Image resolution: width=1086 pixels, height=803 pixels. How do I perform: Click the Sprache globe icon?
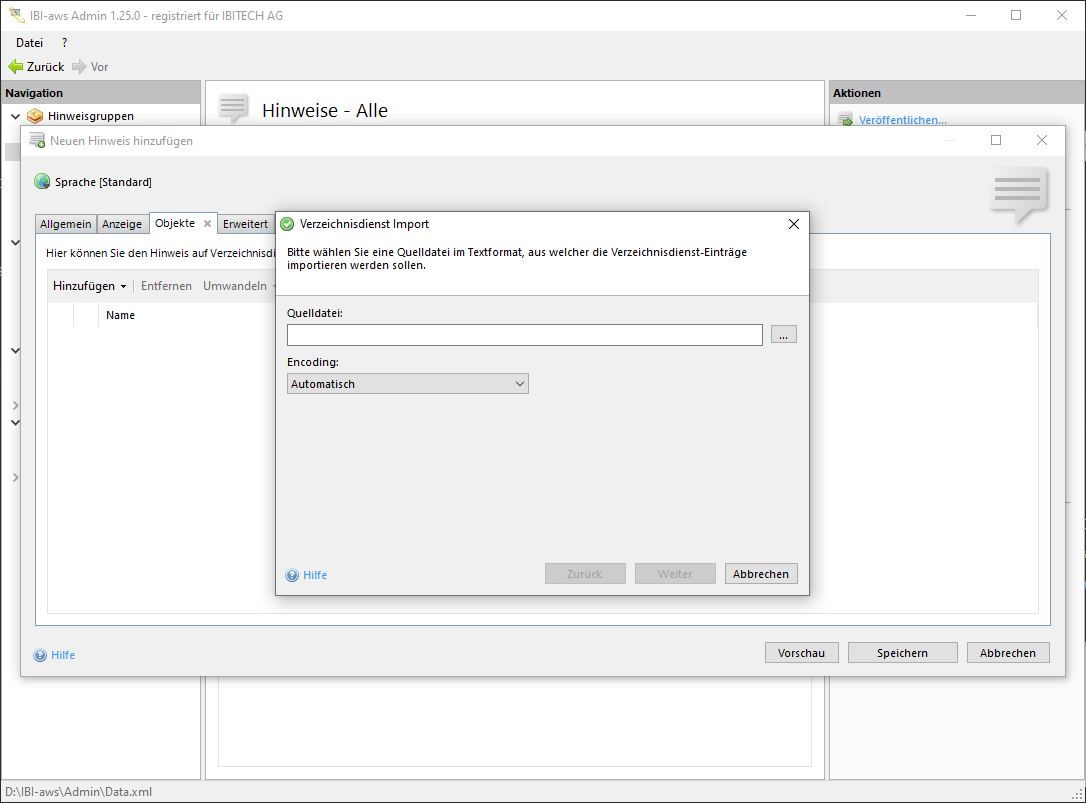(x=42, y=182)
